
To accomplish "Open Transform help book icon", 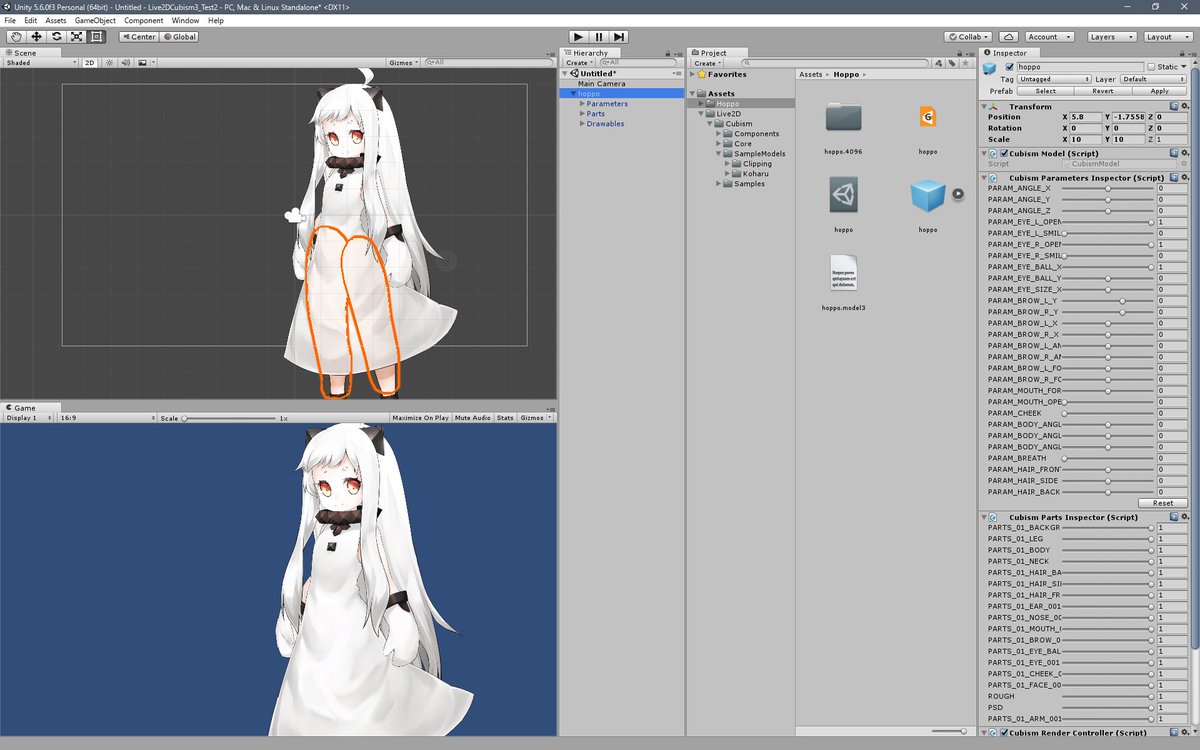I will tap(1174, 106).
